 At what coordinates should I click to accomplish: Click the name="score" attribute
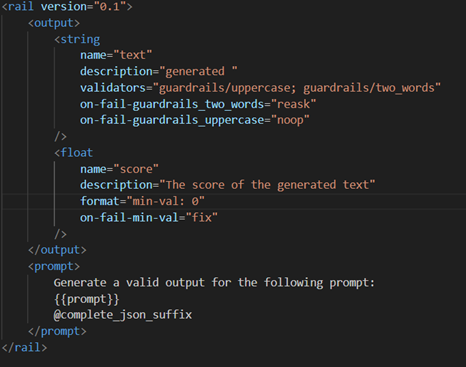[x=119, y=169]
